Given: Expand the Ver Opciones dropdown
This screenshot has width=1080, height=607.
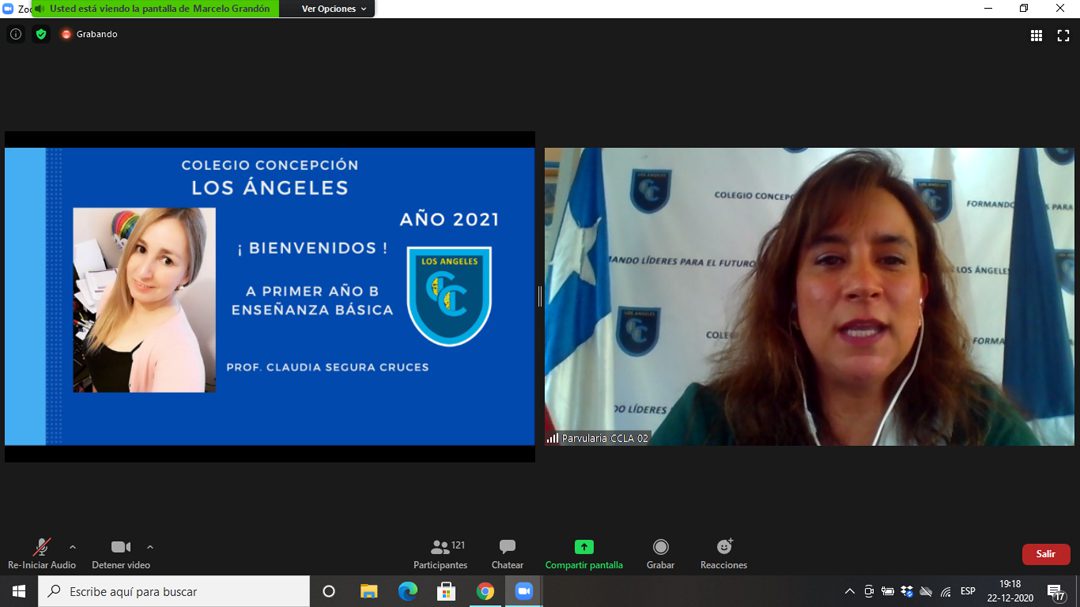Looking at the screenshot, I should pyautogui.click(x=335, y=9).
